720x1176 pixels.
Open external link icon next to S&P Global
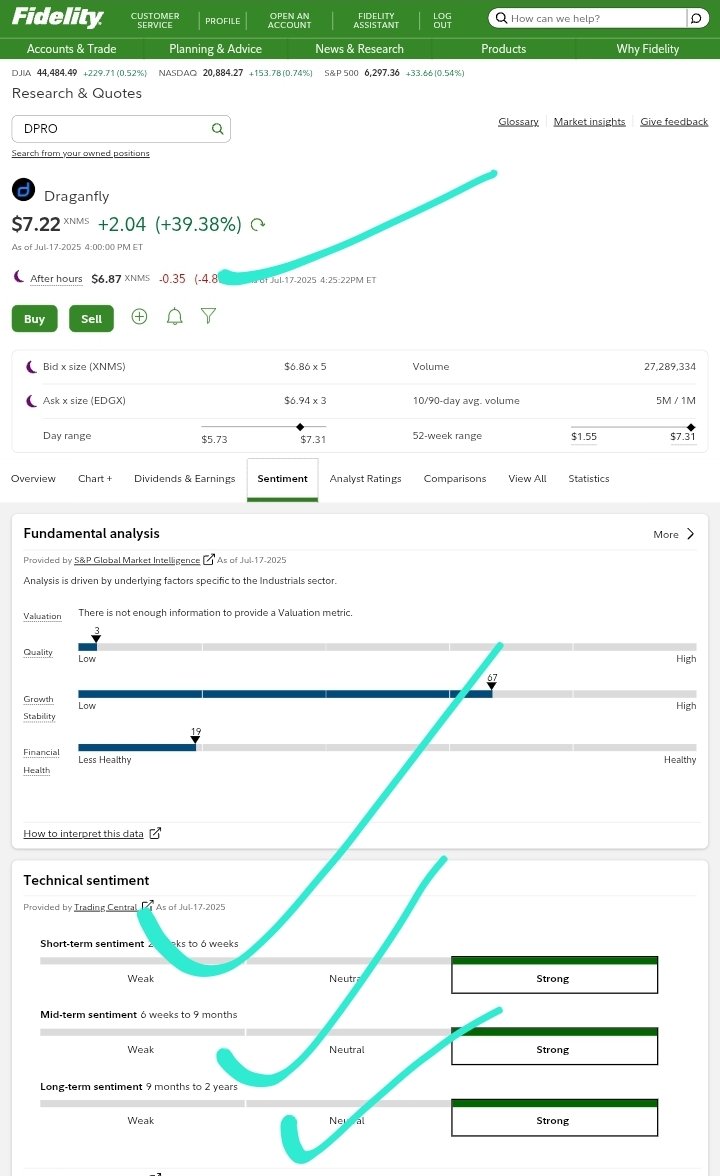[x=208, y=560]
